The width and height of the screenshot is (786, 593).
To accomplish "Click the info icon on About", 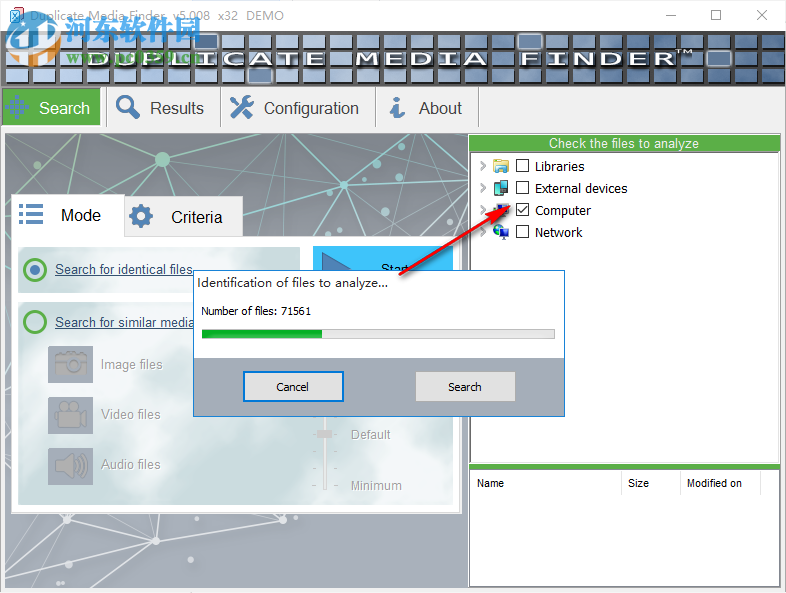I will click(398, 107).
